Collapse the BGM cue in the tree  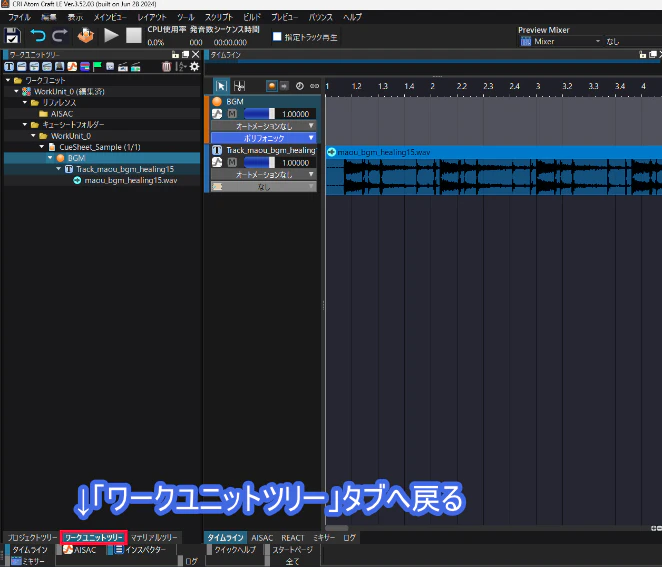[50, 157]
